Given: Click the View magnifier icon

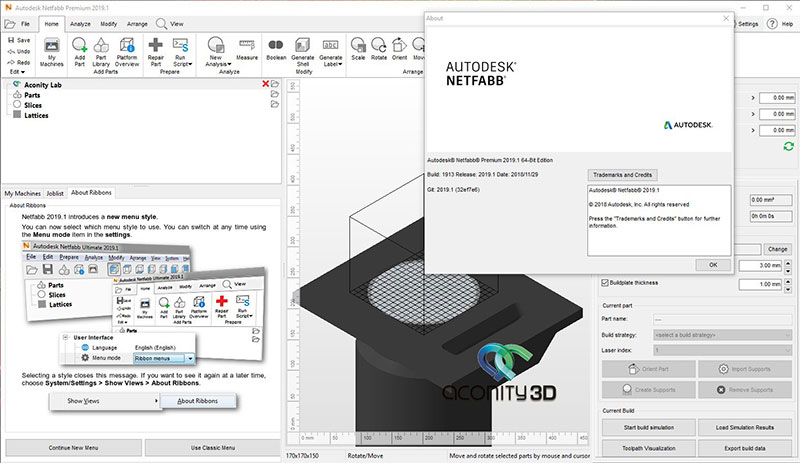Looking at the screenshot, I should (x=161, y=24).
